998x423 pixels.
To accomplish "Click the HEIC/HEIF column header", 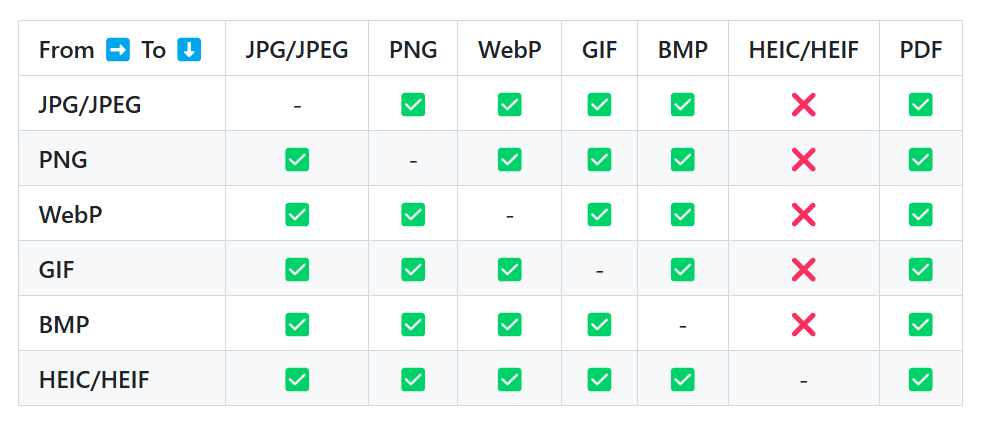I will [803, 50].
